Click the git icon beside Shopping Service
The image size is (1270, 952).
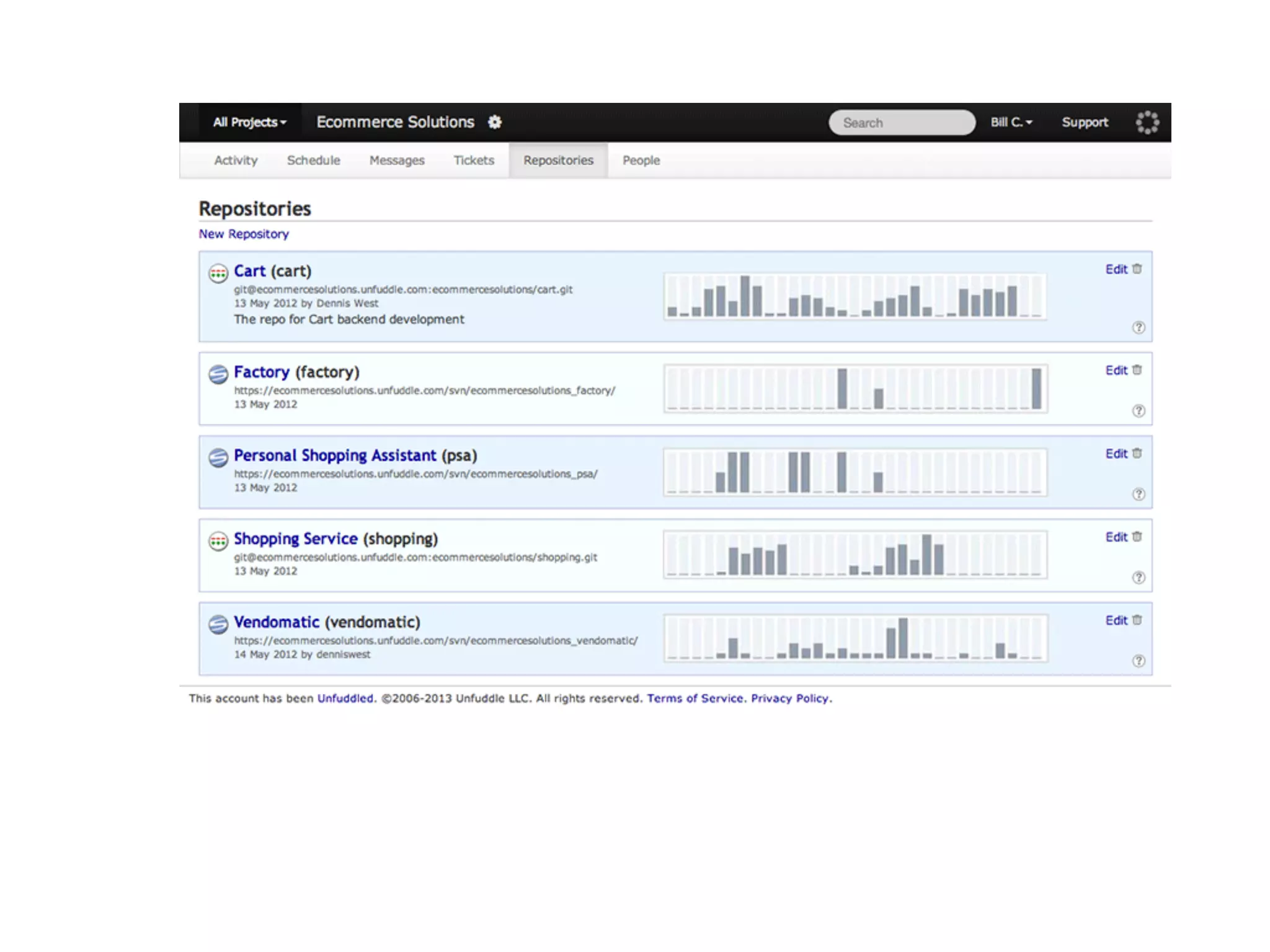click(x=218, y=541)
